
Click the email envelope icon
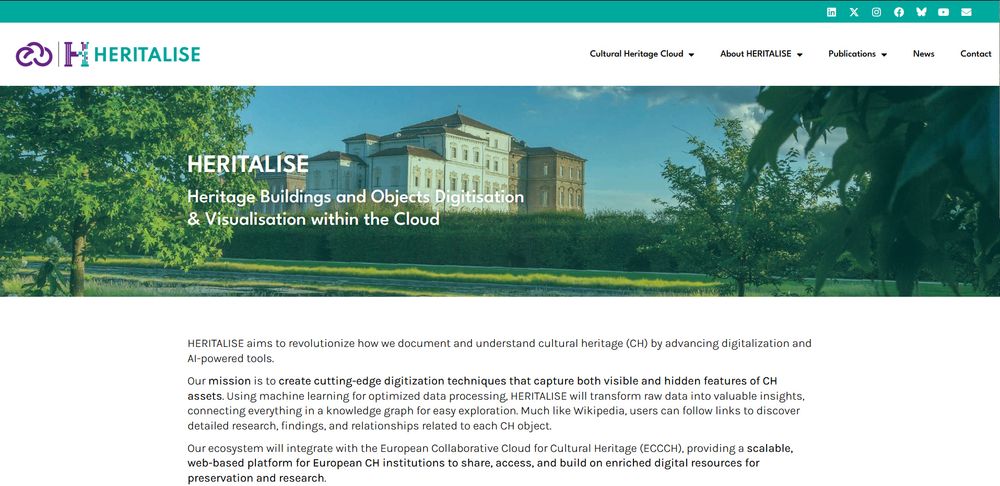966,12
